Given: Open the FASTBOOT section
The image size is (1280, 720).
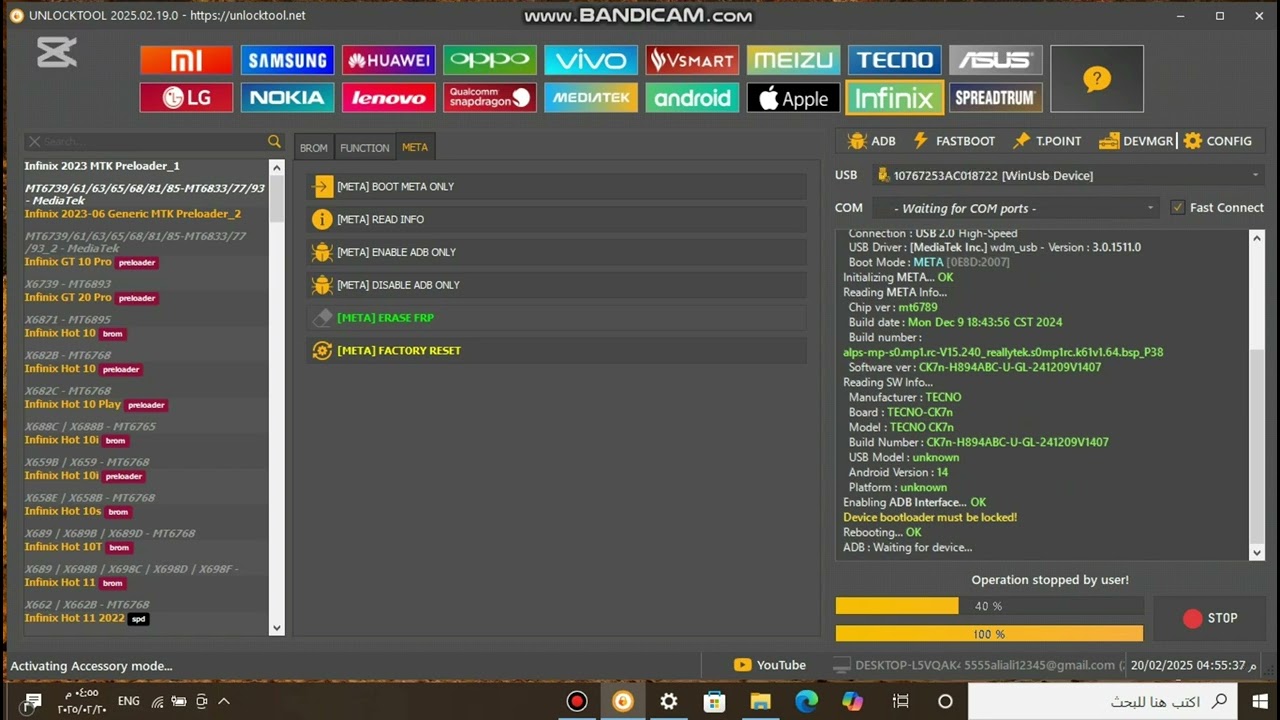Looking at the screenshot, I should pyautogui.click(x=953, y=141).
